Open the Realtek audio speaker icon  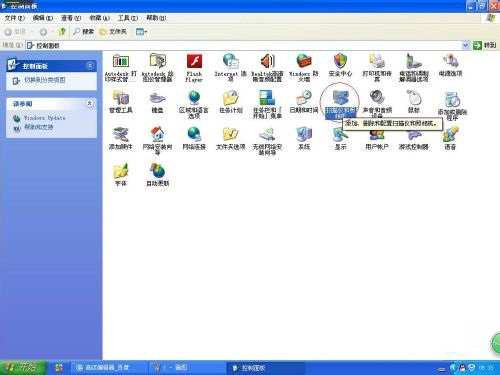coord(267,62)
